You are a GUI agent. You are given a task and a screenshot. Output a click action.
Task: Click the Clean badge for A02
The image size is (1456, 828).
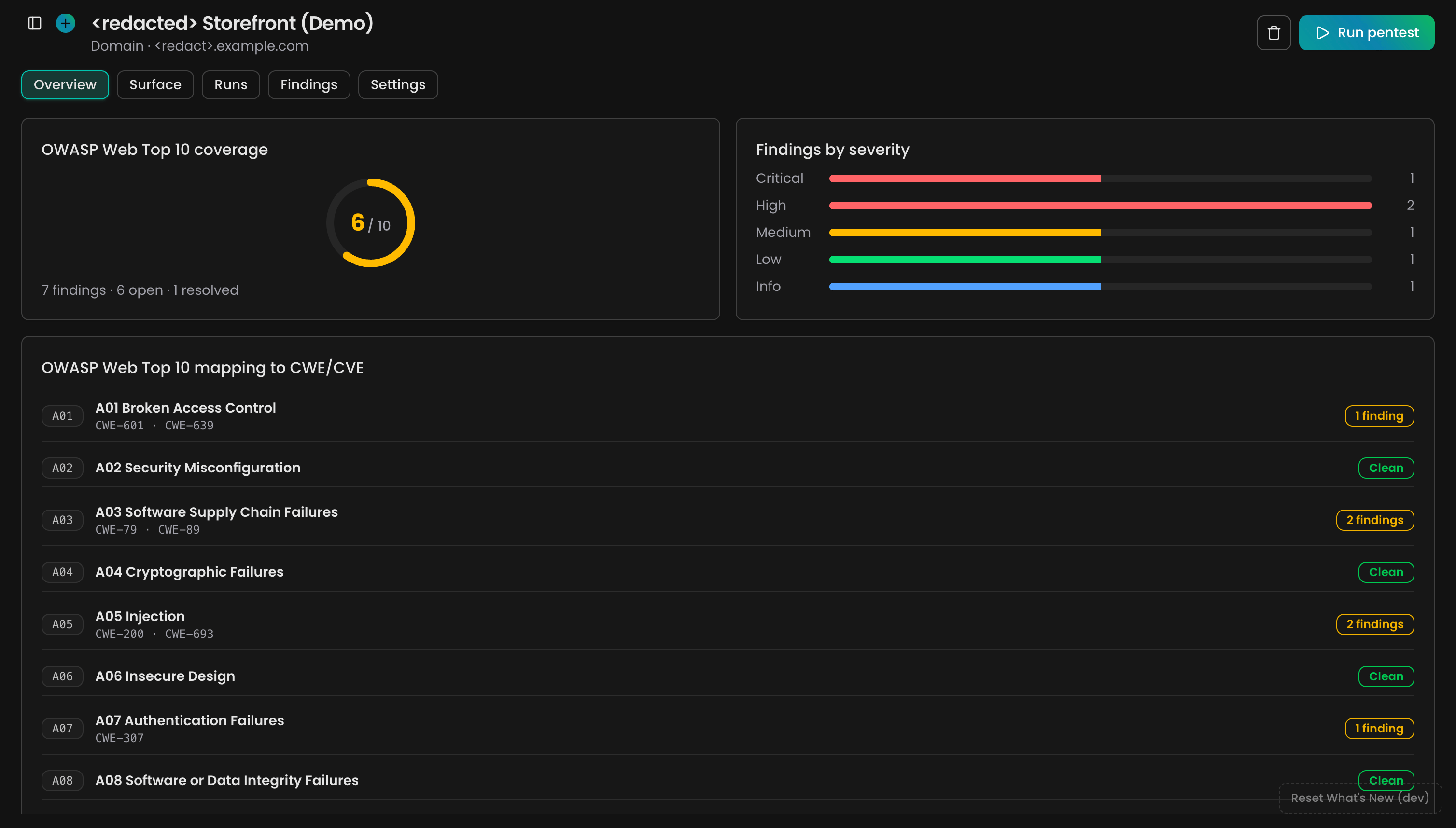(1386, 468)
